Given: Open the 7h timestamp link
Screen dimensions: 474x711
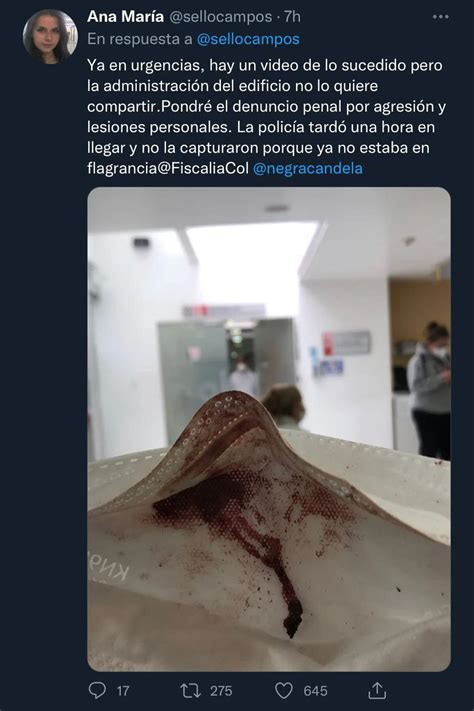Looking at the screenshot, I should 293,17.
